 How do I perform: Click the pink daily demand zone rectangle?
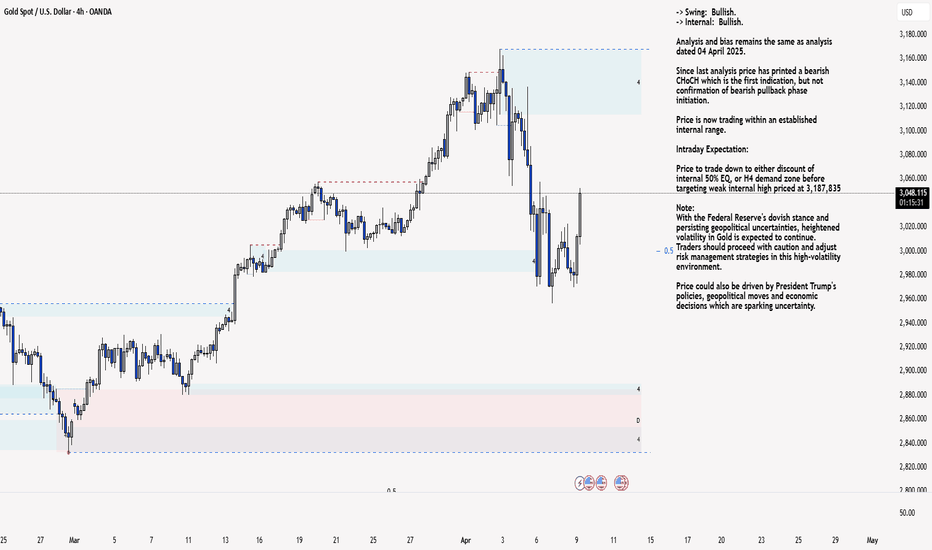click(357, 408)
